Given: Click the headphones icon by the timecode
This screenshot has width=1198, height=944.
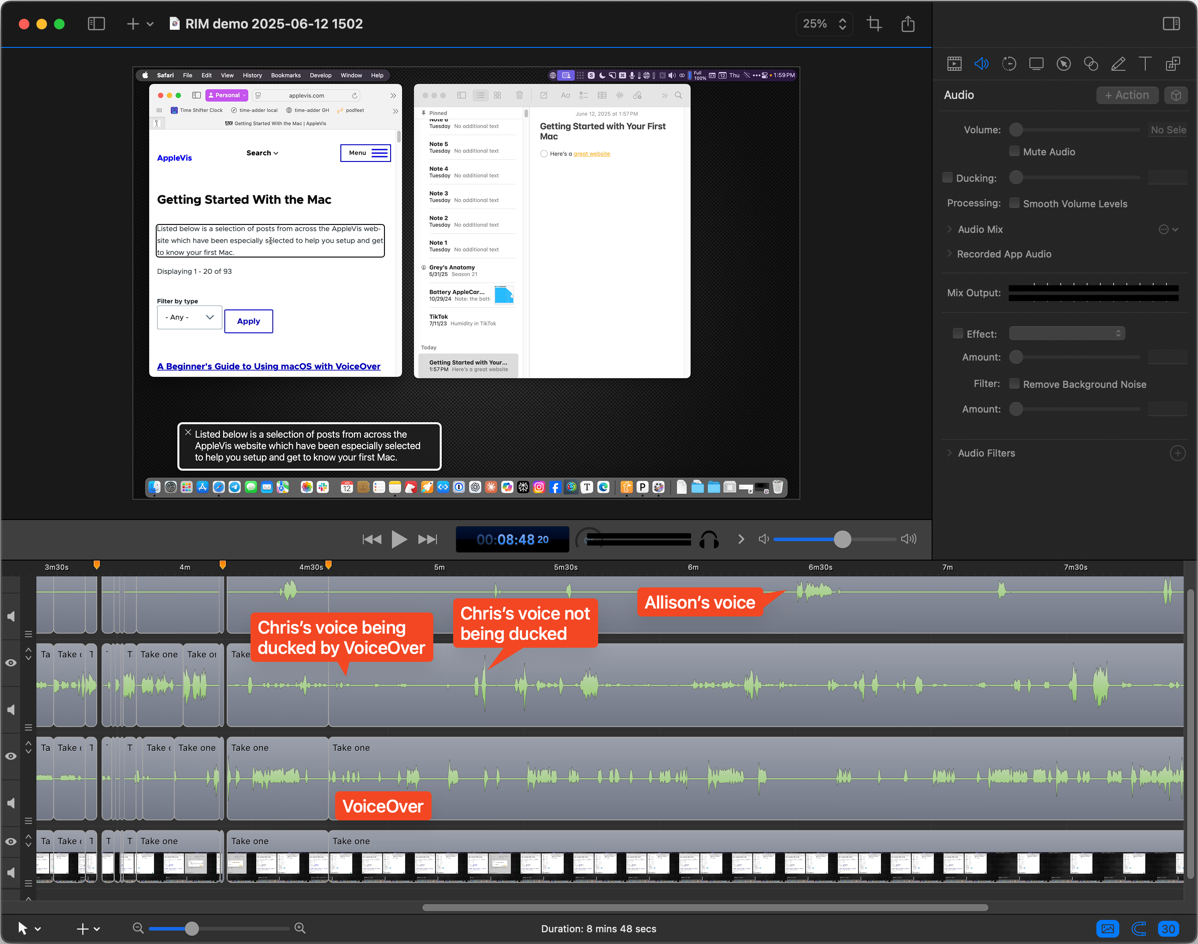Looking at the screenshot, I should tap(709, 540).
